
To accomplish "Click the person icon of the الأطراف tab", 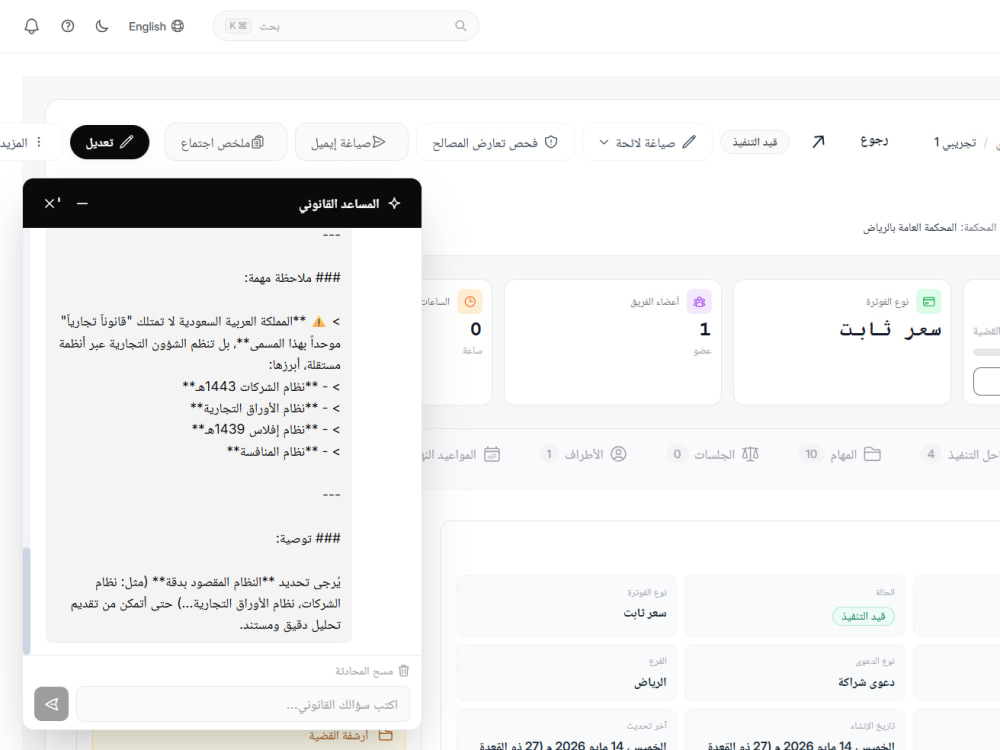I will tap(619, 454).
